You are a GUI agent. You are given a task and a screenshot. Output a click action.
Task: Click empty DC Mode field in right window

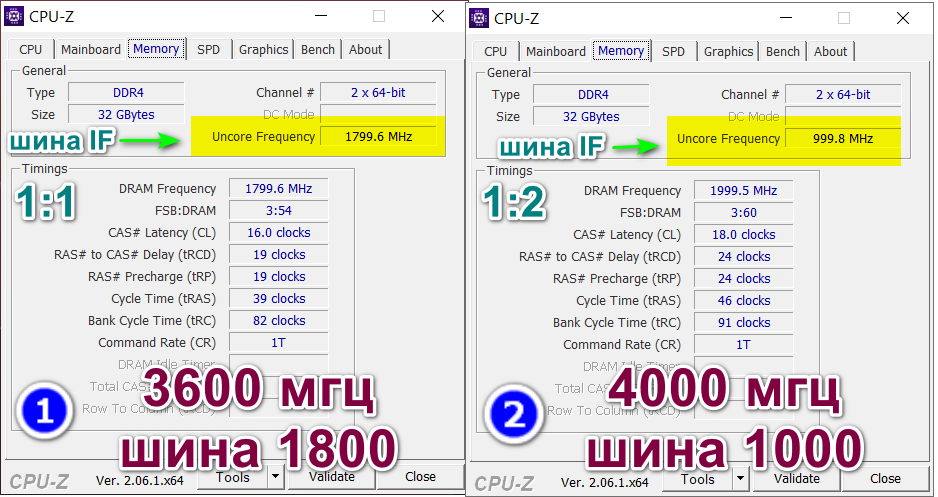pyautogui.click(x=843, y=115)
